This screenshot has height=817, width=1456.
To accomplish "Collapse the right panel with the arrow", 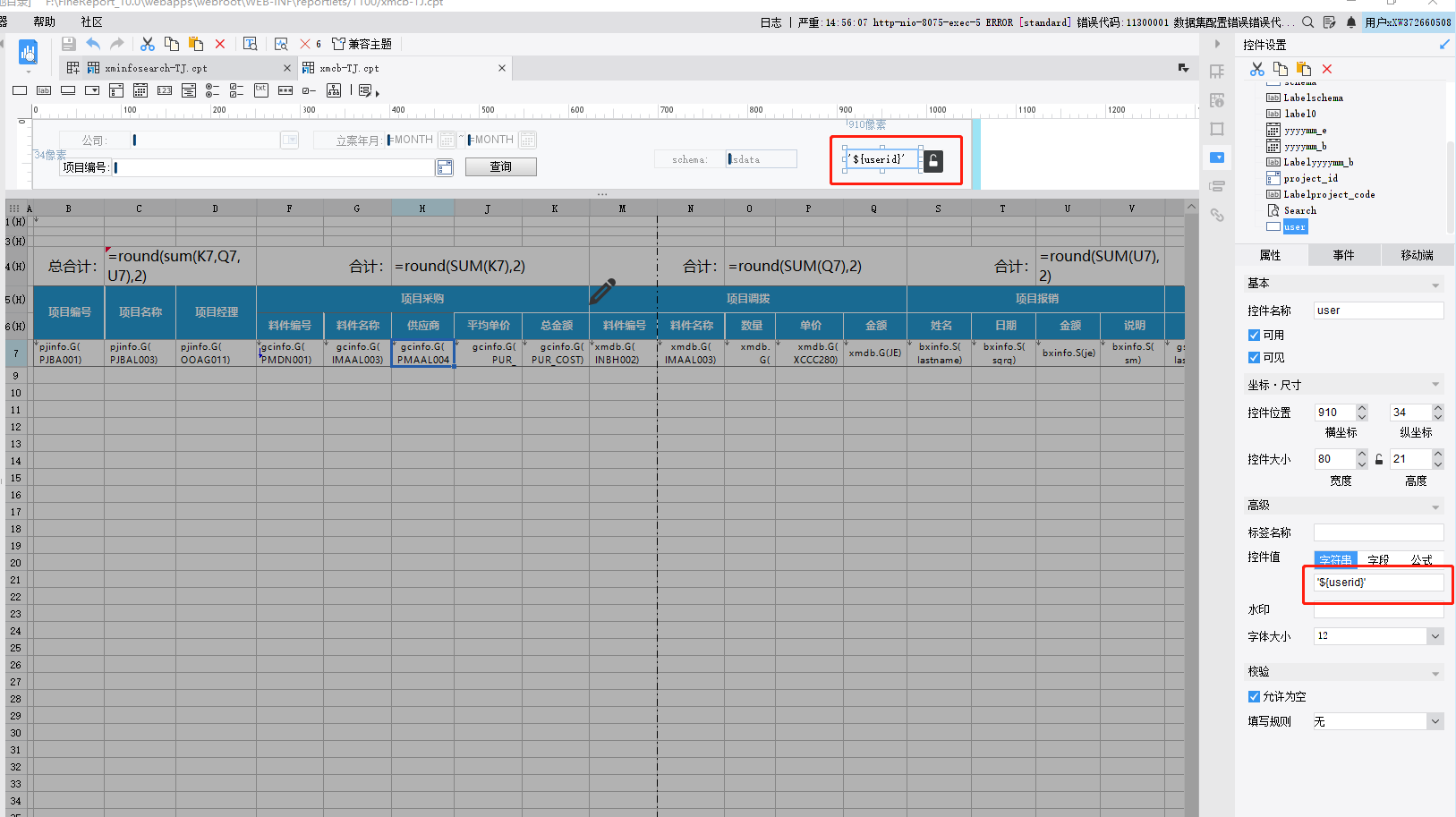I will tap(1217, 44).
